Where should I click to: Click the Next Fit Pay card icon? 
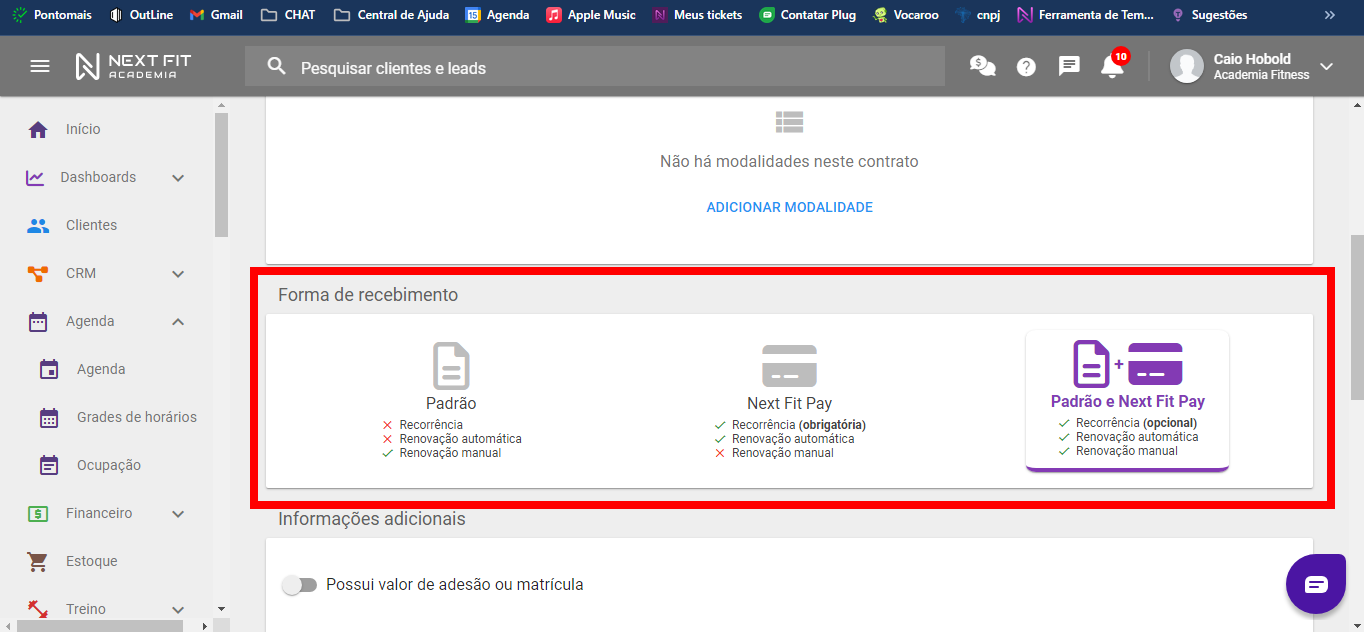789,366
